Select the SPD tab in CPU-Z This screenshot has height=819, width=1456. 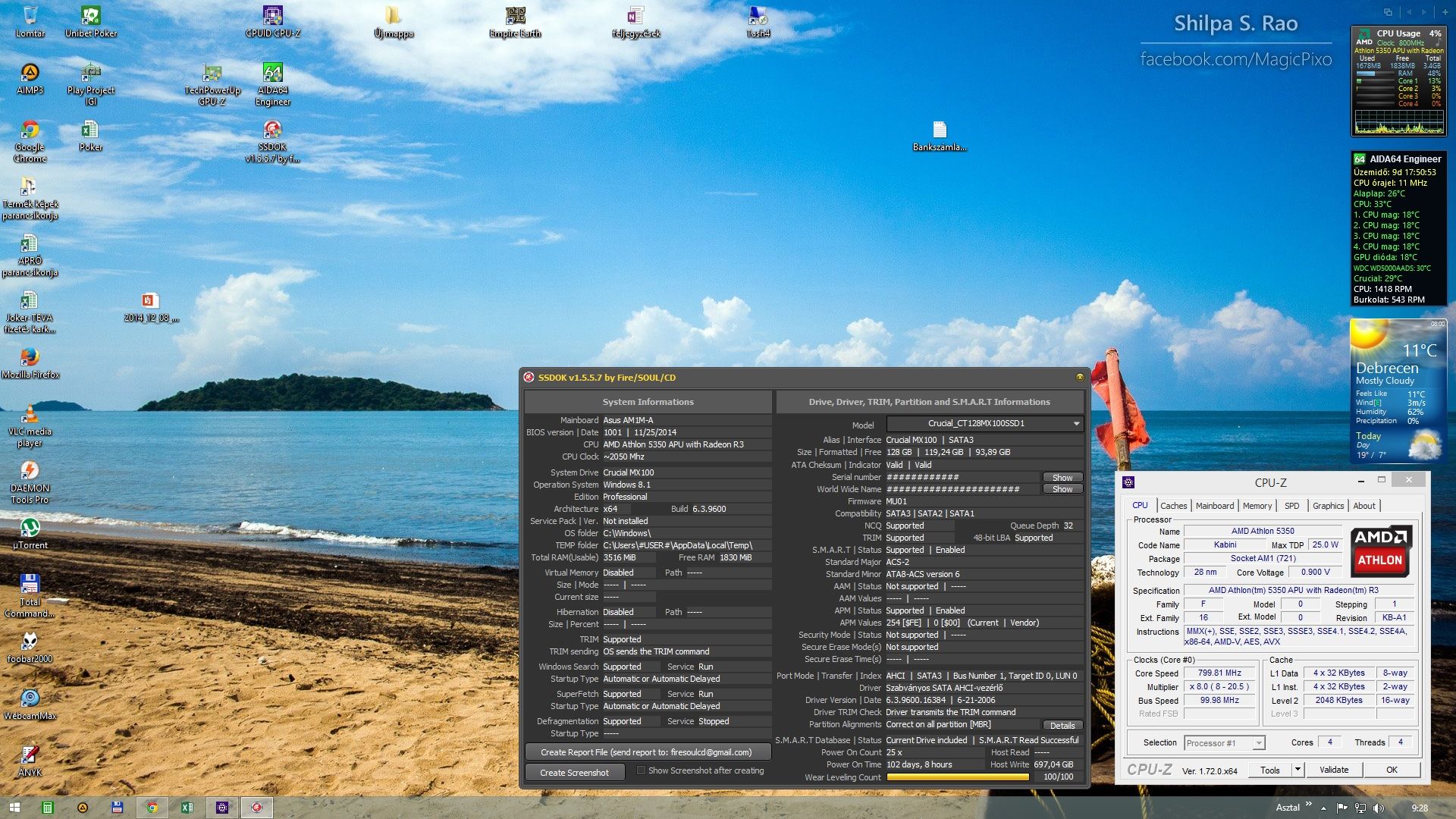coord(1291,506)
